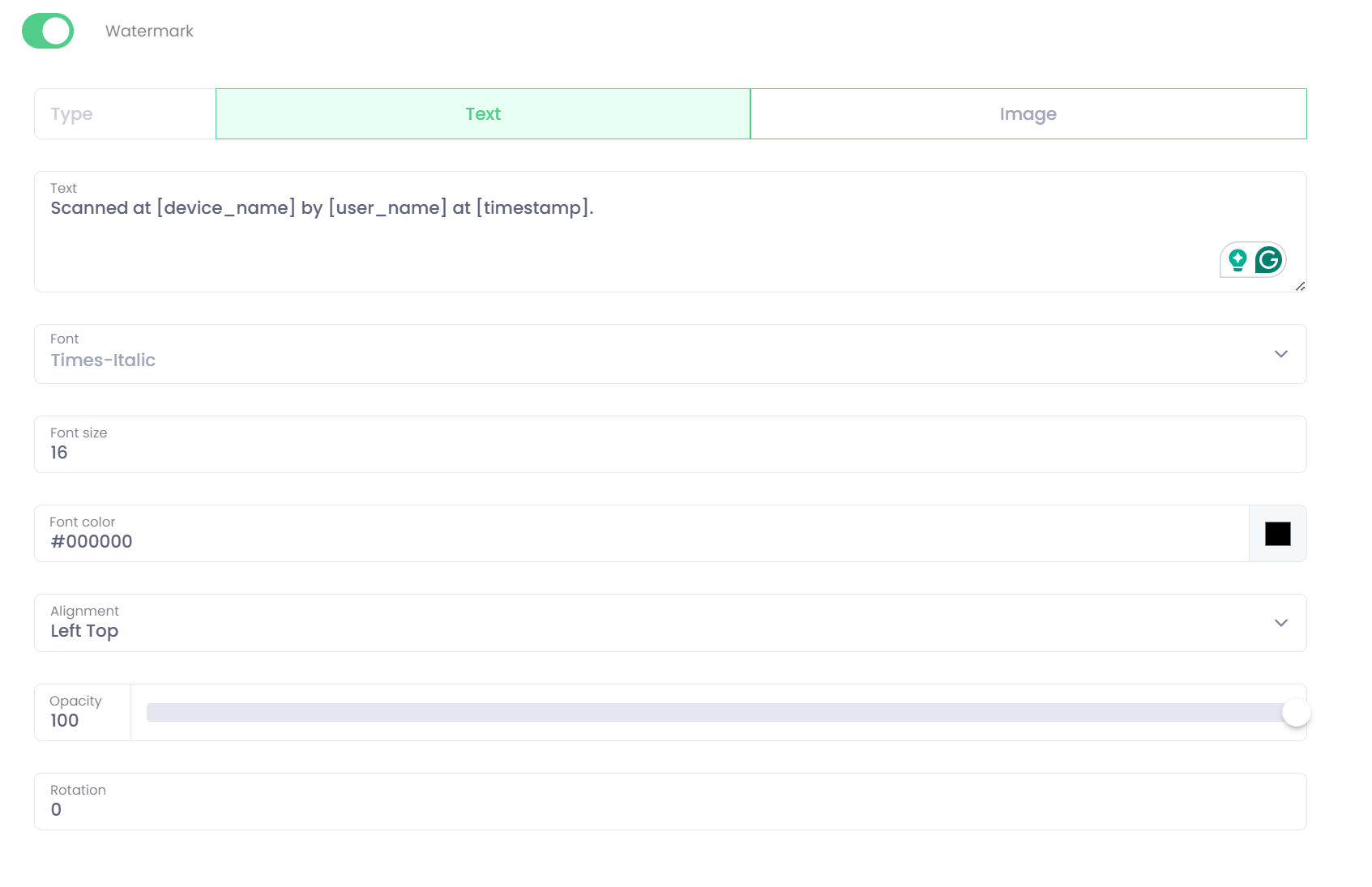
Task: Click the textarea resize handle corner
Action: (1300, 286)
